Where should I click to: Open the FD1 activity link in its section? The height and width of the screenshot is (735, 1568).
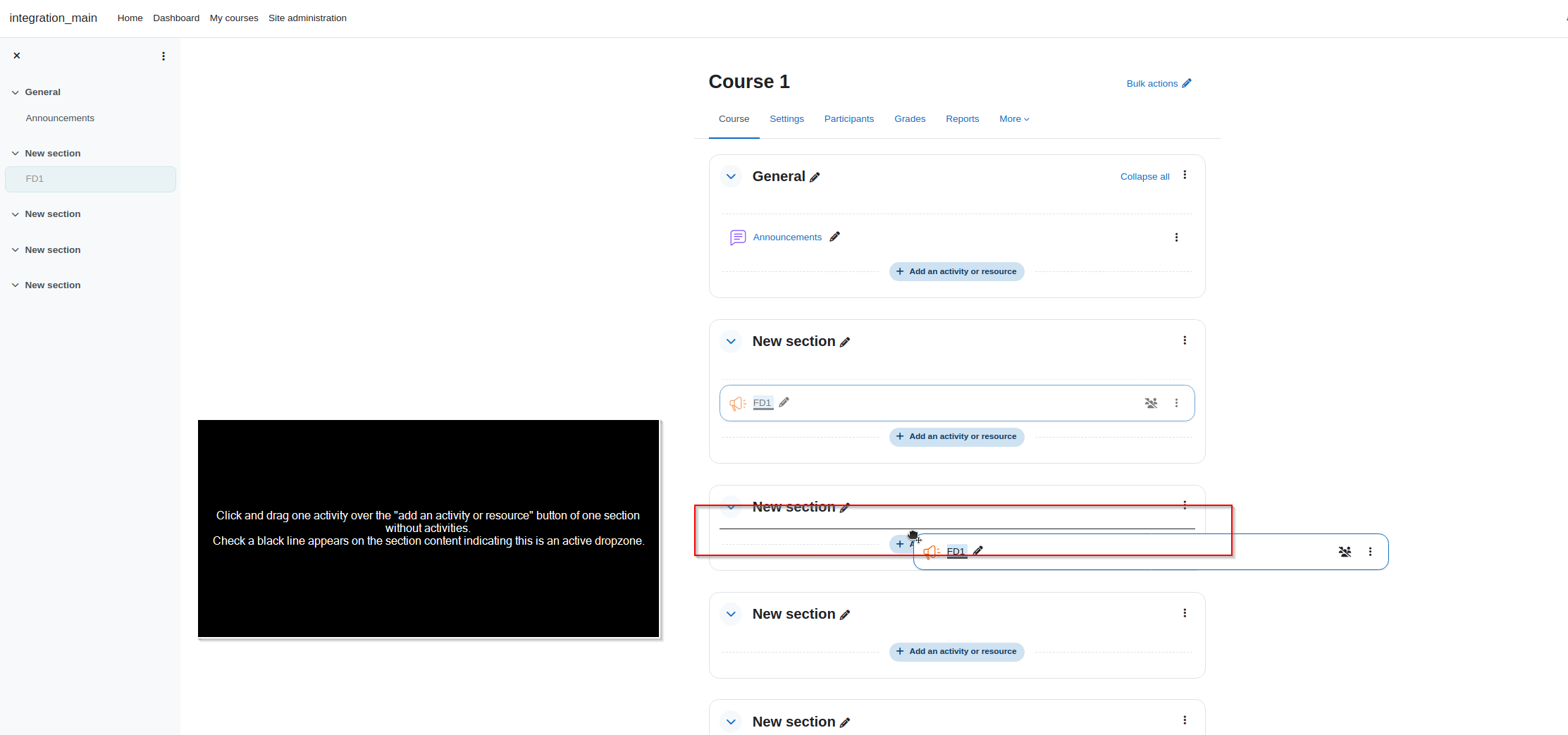(x=763, y=403)
